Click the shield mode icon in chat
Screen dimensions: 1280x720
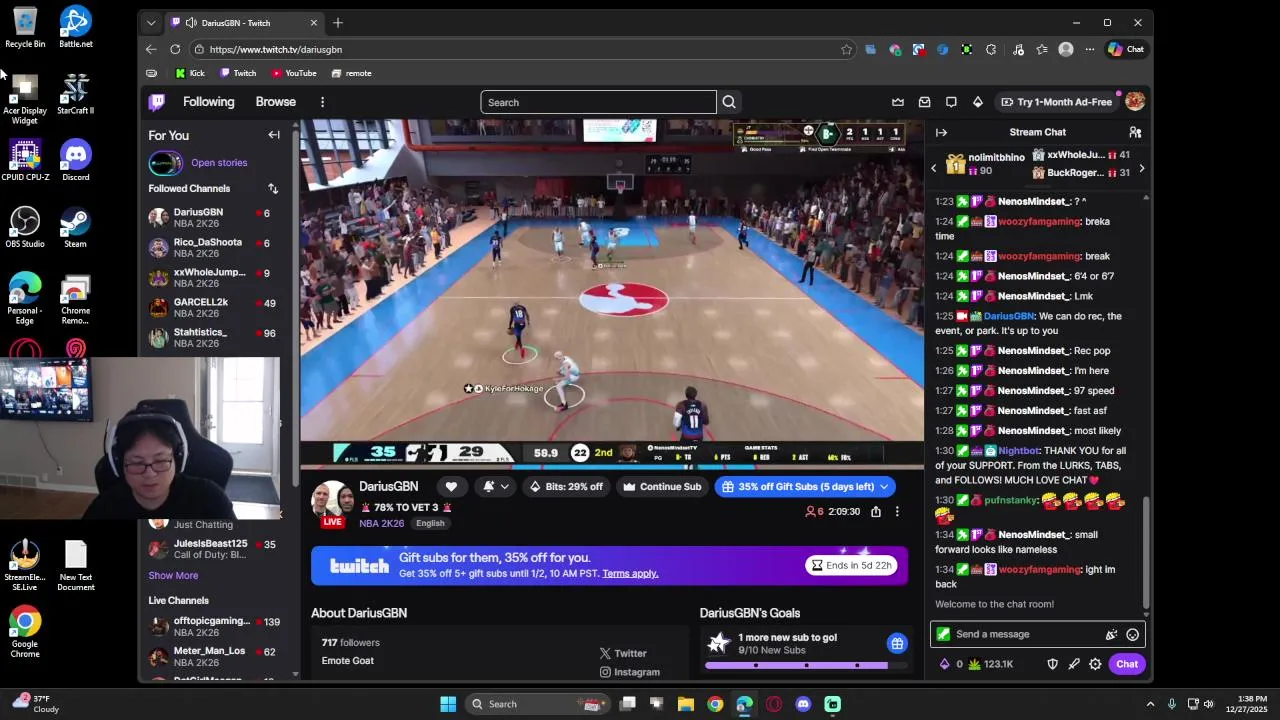coord(1052,664)
